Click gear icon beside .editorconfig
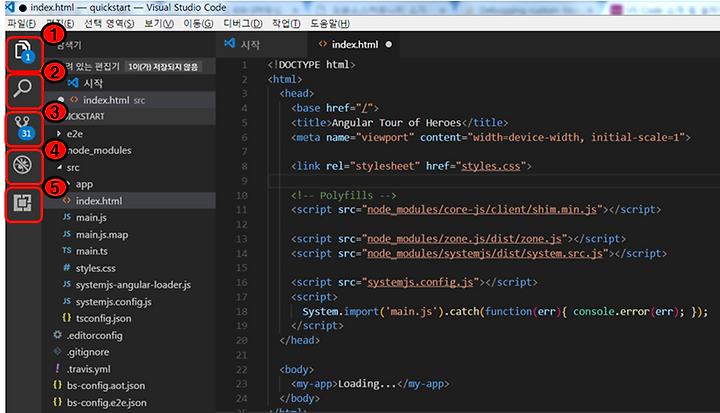The height and width of the screenshot is (413, 720). [57, 334]
